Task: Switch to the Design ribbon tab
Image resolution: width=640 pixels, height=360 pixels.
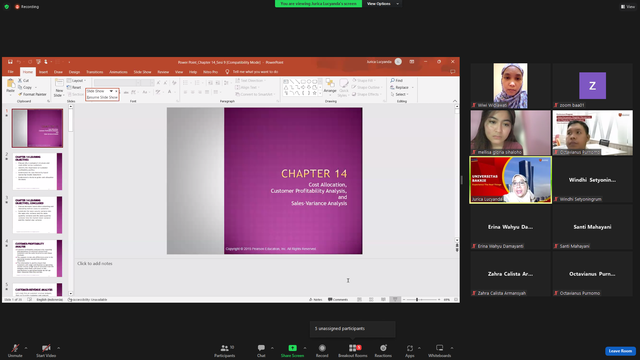Action: pos(74,72)
